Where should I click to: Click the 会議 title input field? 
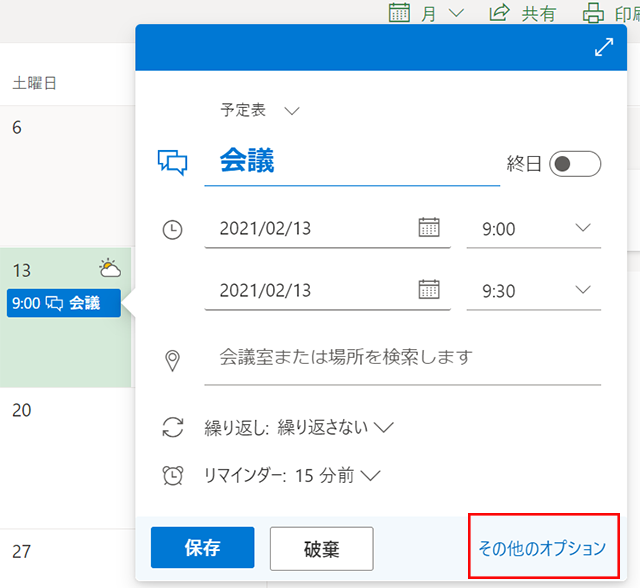point(352,162)
